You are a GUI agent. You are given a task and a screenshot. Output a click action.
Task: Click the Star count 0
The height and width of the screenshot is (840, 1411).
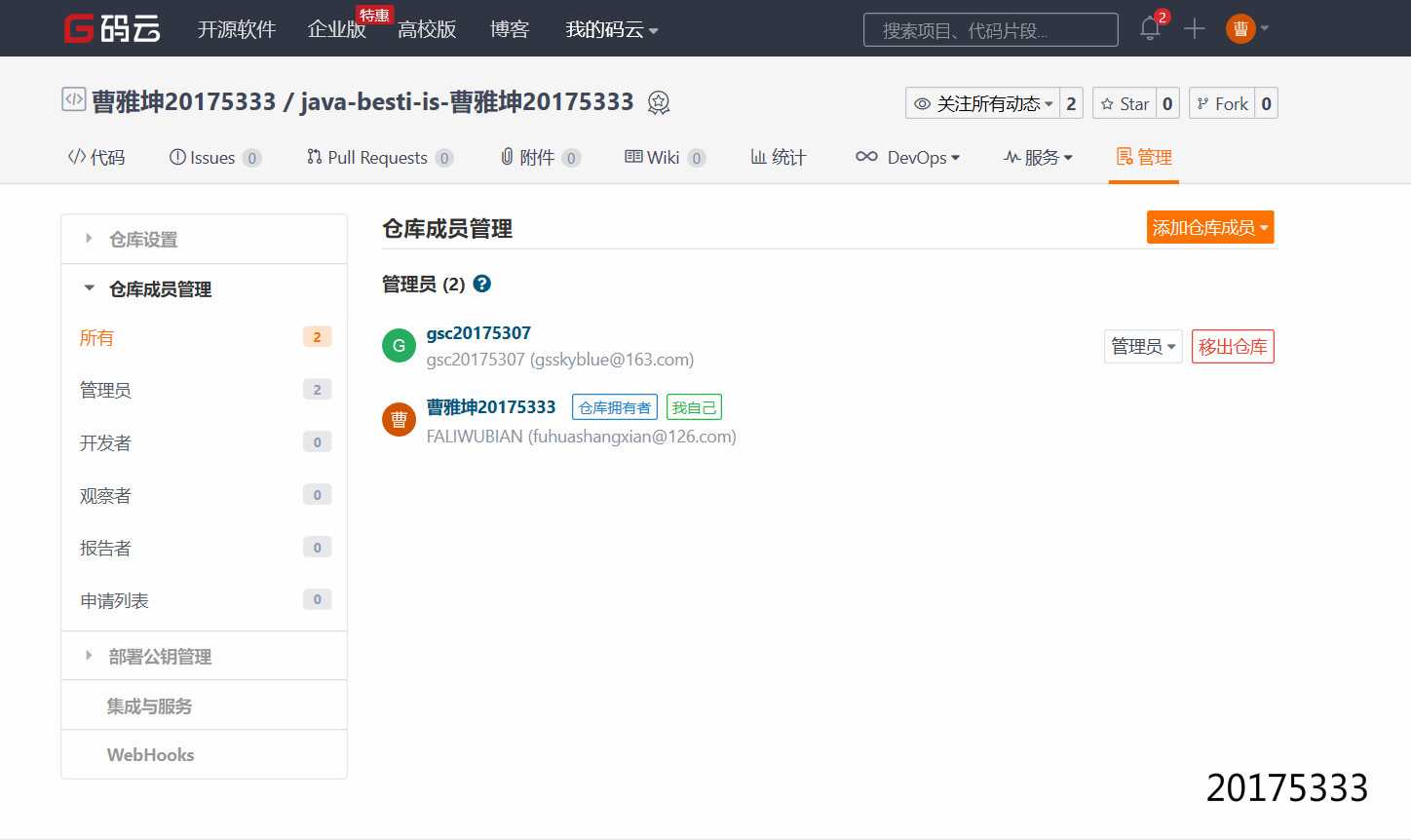pyautogui.click(x=1167, y=103)
